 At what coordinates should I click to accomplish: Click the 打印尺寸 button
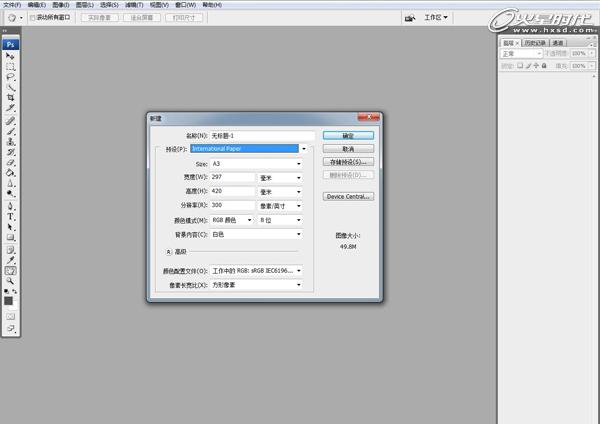click(x=184, y=18)
